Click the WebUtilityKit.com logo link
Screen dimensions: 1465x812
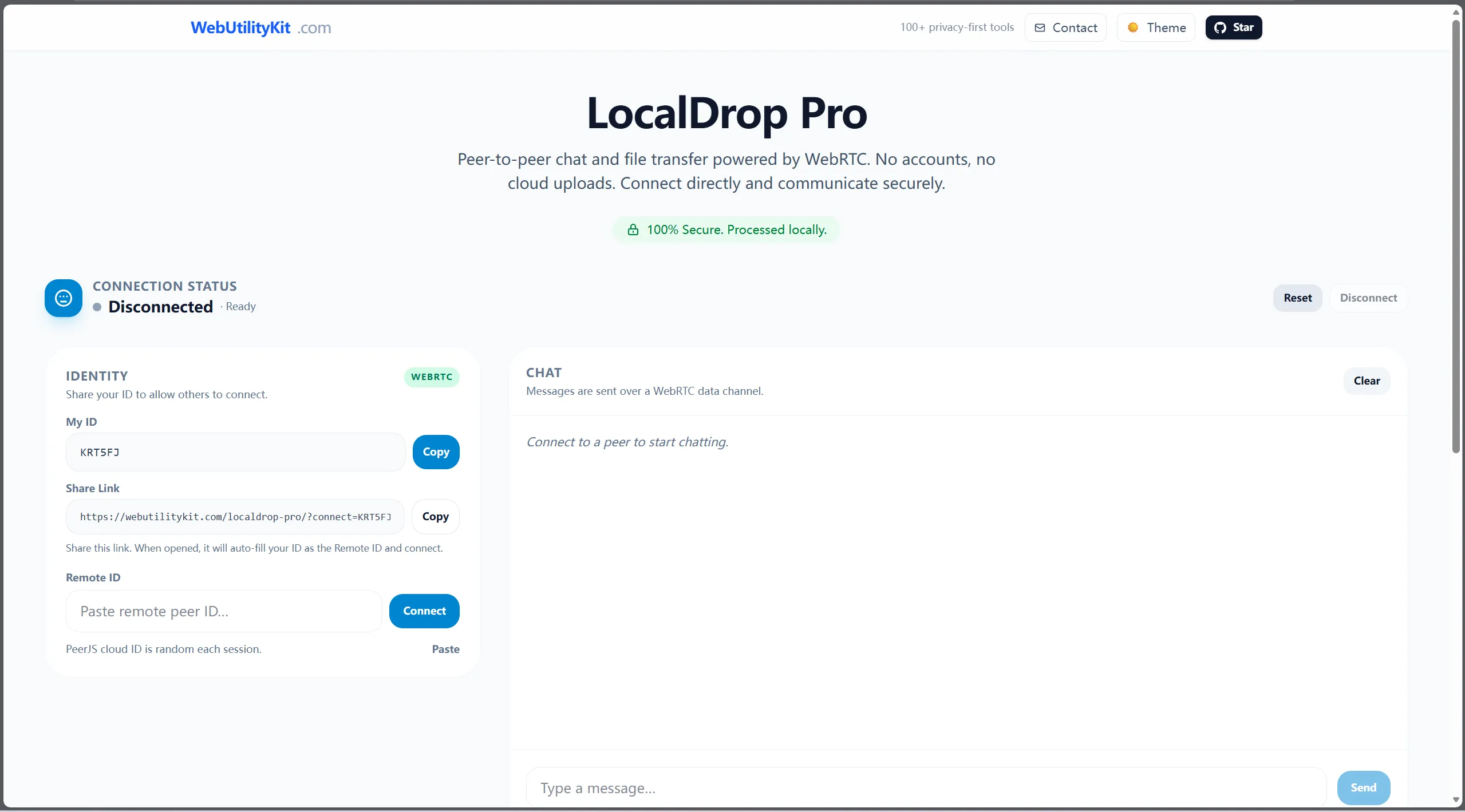pyautogui.click(x=260, y=27)
